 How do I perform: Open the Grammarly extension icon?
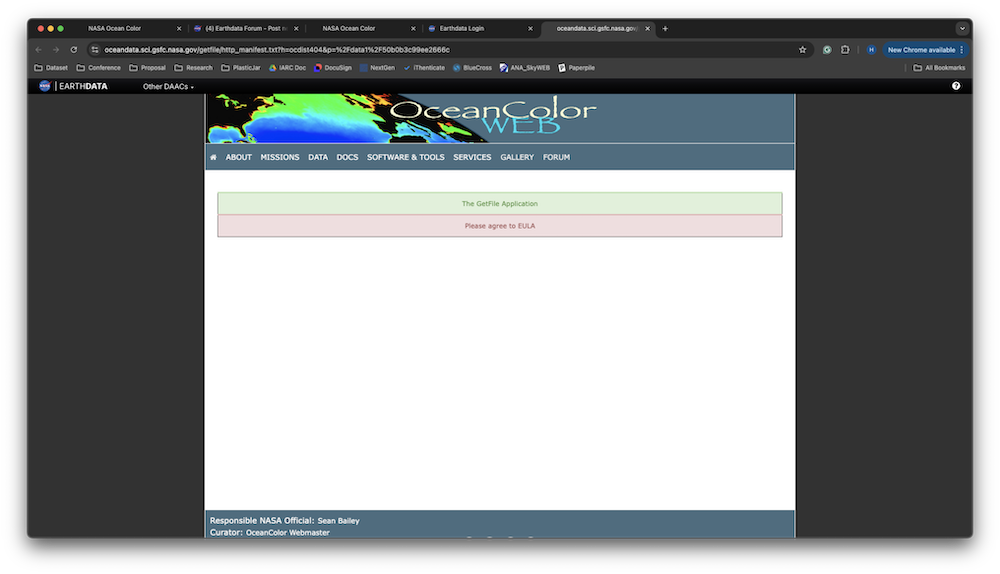pyautogui.click(x=827, y=50)
